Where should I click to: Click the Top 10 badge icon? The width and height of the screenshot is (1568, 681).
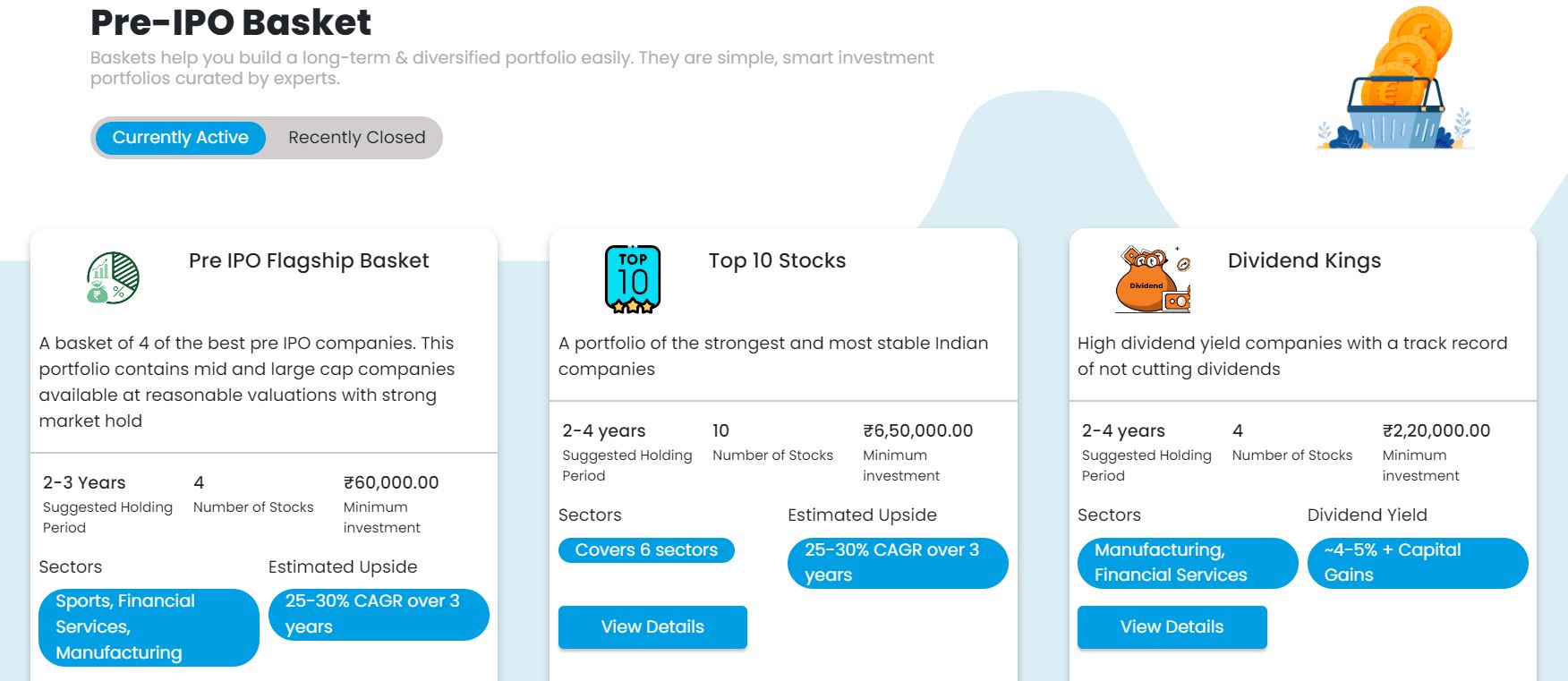pyautogui.click(x=633, y=279)
